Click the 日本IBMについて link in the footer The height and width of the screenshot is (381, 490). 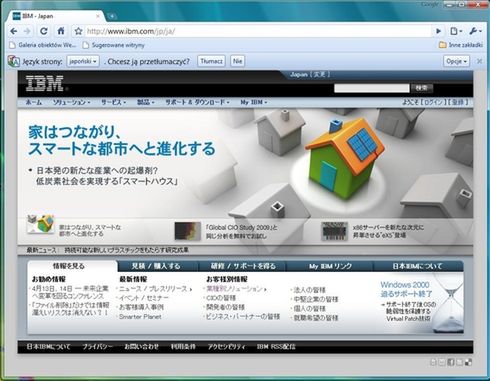point(49,347)
